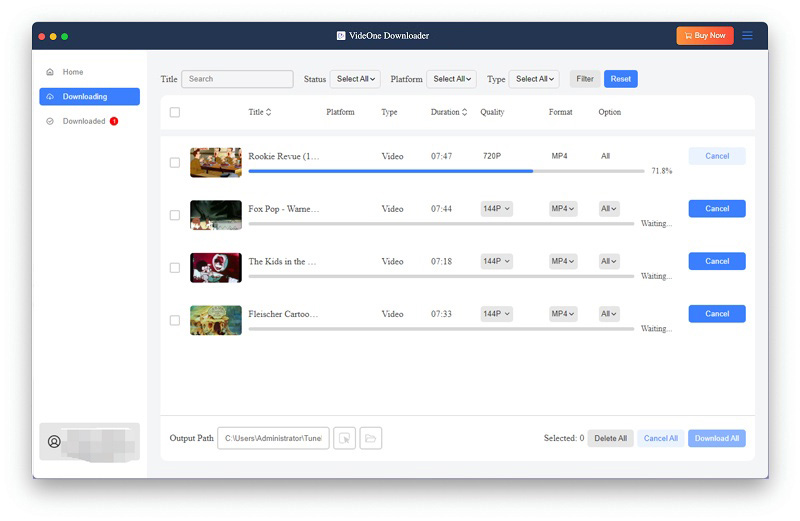Viewport: 800px width, 521px height.
Task: Click the Rookie Revue download progress bar
Action: click(x=445, y=171)
